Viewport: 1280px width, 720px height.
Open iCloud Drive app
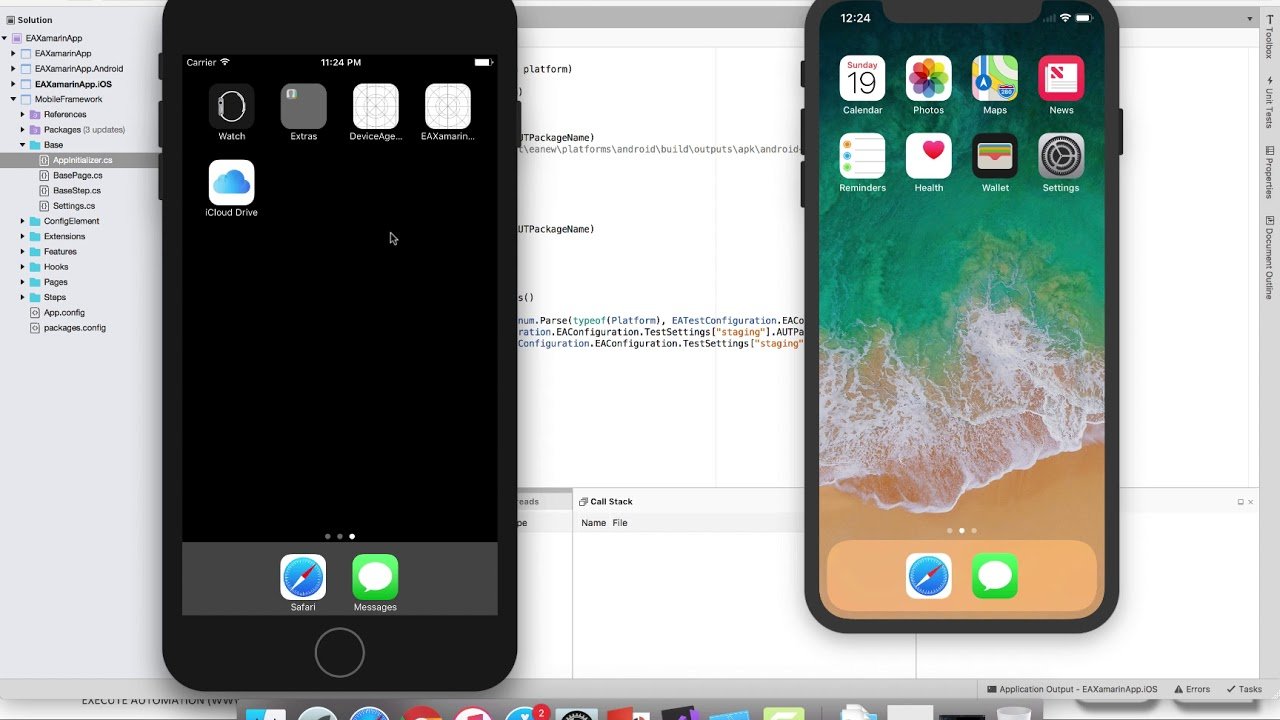[232, 182]
